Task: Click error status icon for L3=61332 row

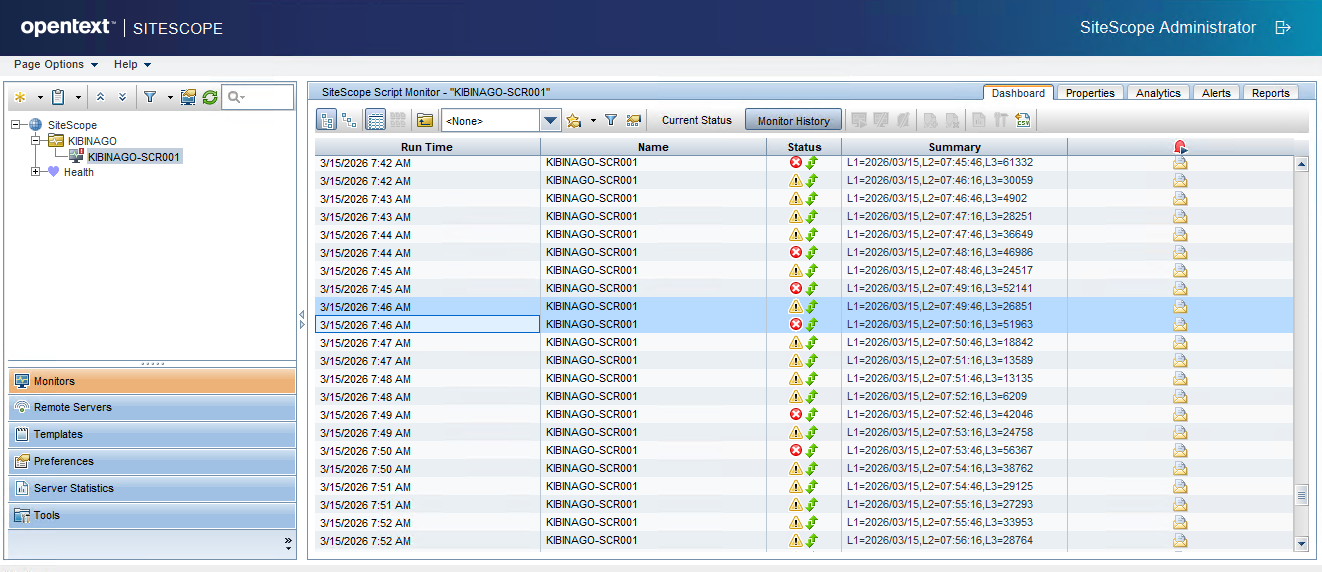Action: [x=796, y=162]
